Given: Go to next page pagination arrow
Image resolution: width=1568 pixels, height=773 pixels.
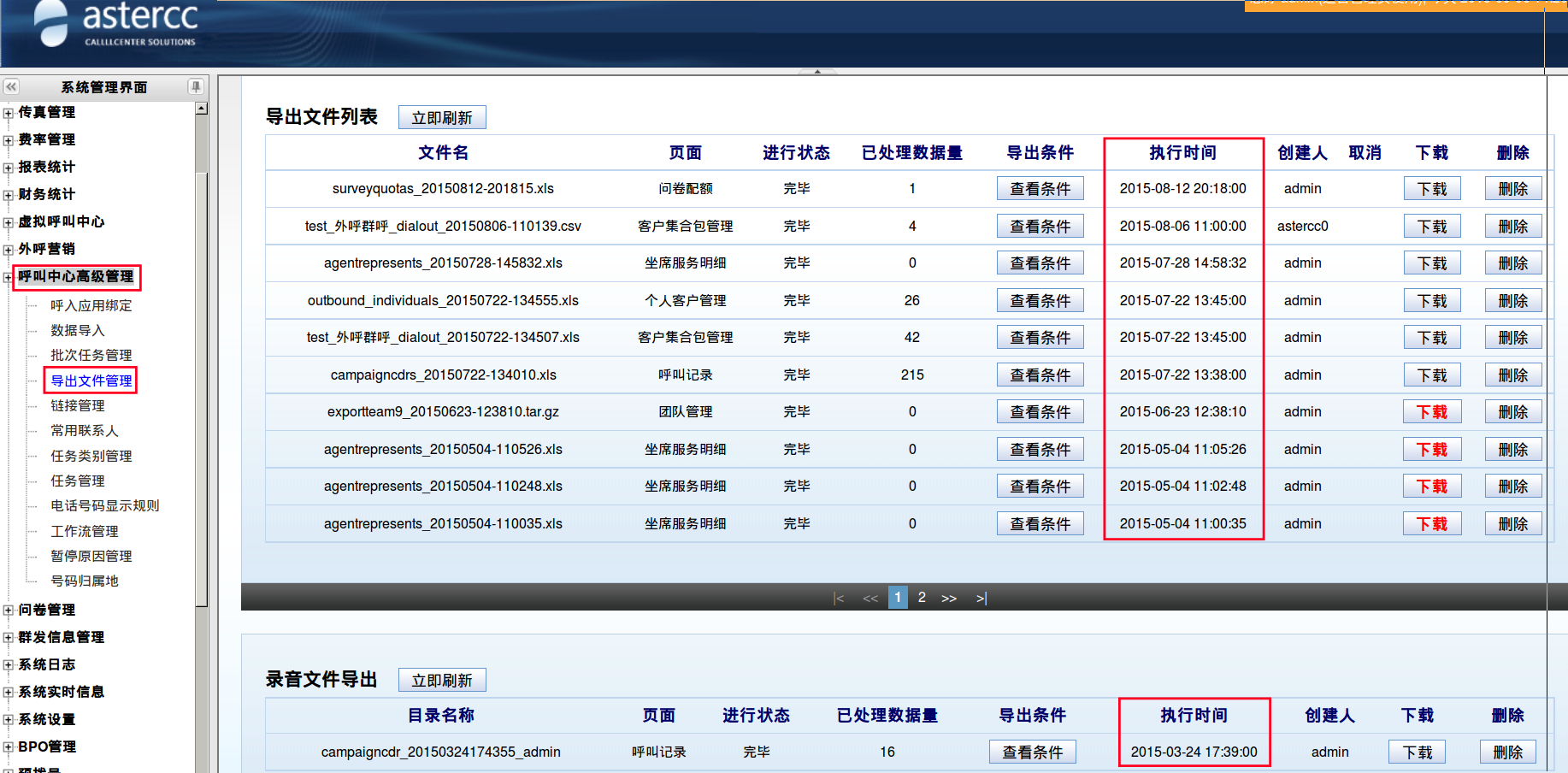Looking at the screenshot, I should [x=949, y=598].
